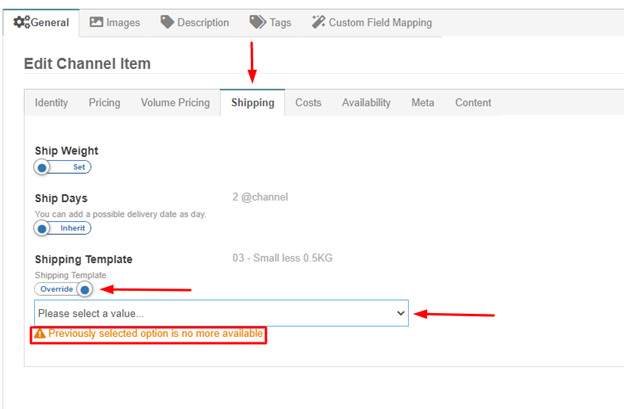Click the double-tag icon on Tags tab
This screenshot has height=409, width=624.
258,22
